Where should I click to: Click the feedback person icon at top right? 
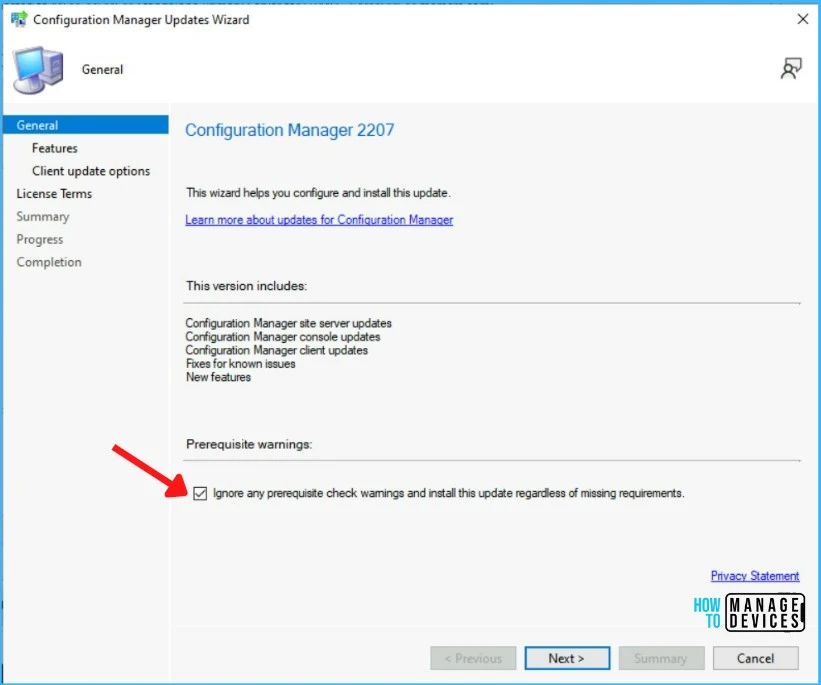(791, 69)
